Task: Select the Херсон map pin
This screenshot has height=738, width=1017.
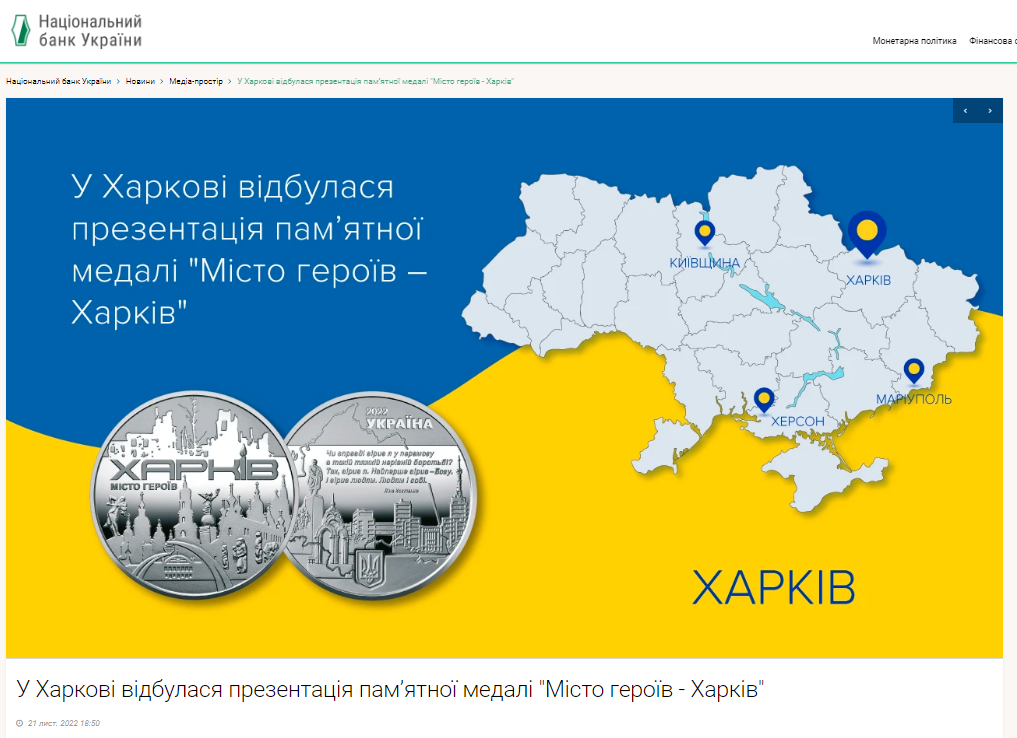Action: (x=764, y=400)
